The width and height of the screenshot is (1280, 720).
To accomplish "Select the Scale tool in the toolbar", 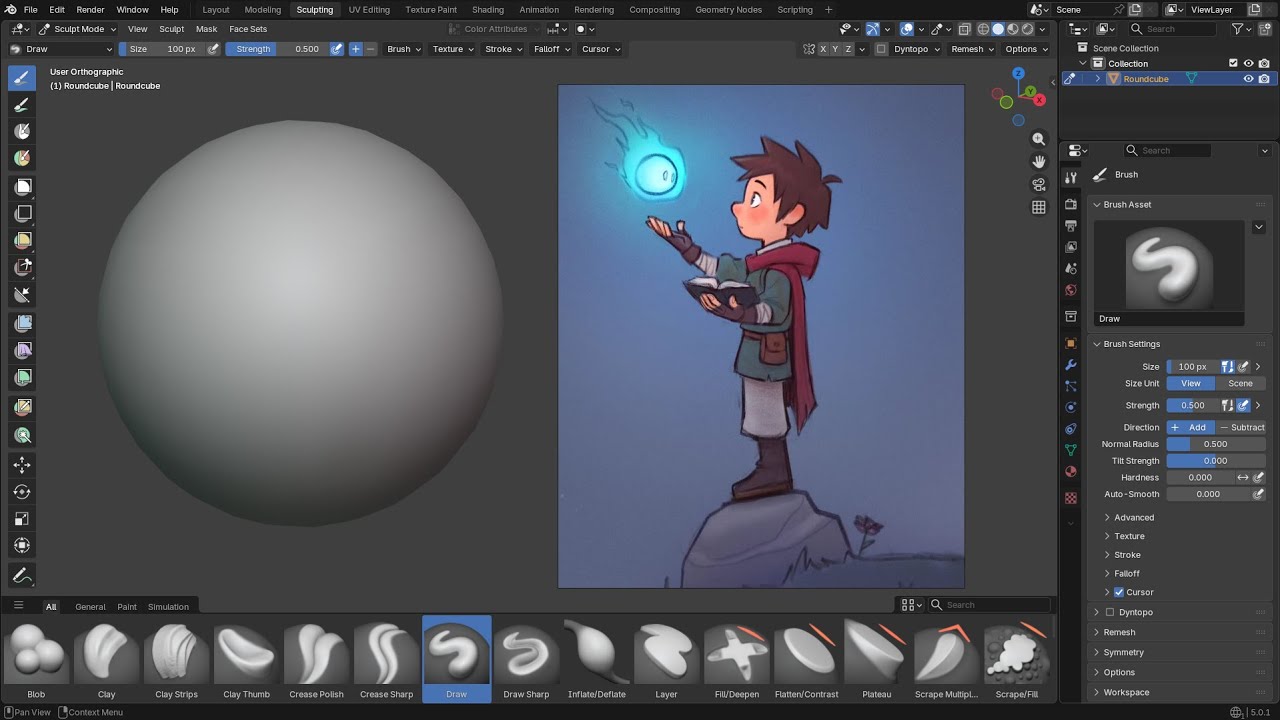I will 22,519.
